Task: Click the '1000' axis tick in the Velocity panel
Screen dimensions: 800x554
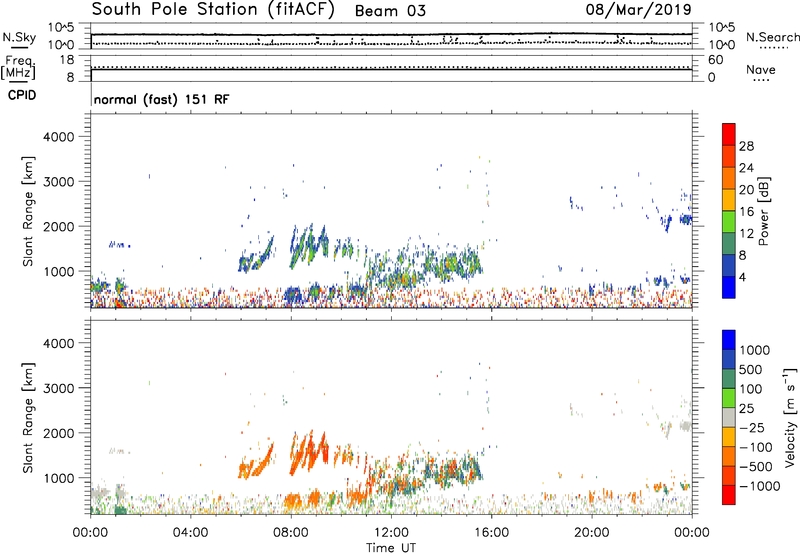Action: coord(59,478)
